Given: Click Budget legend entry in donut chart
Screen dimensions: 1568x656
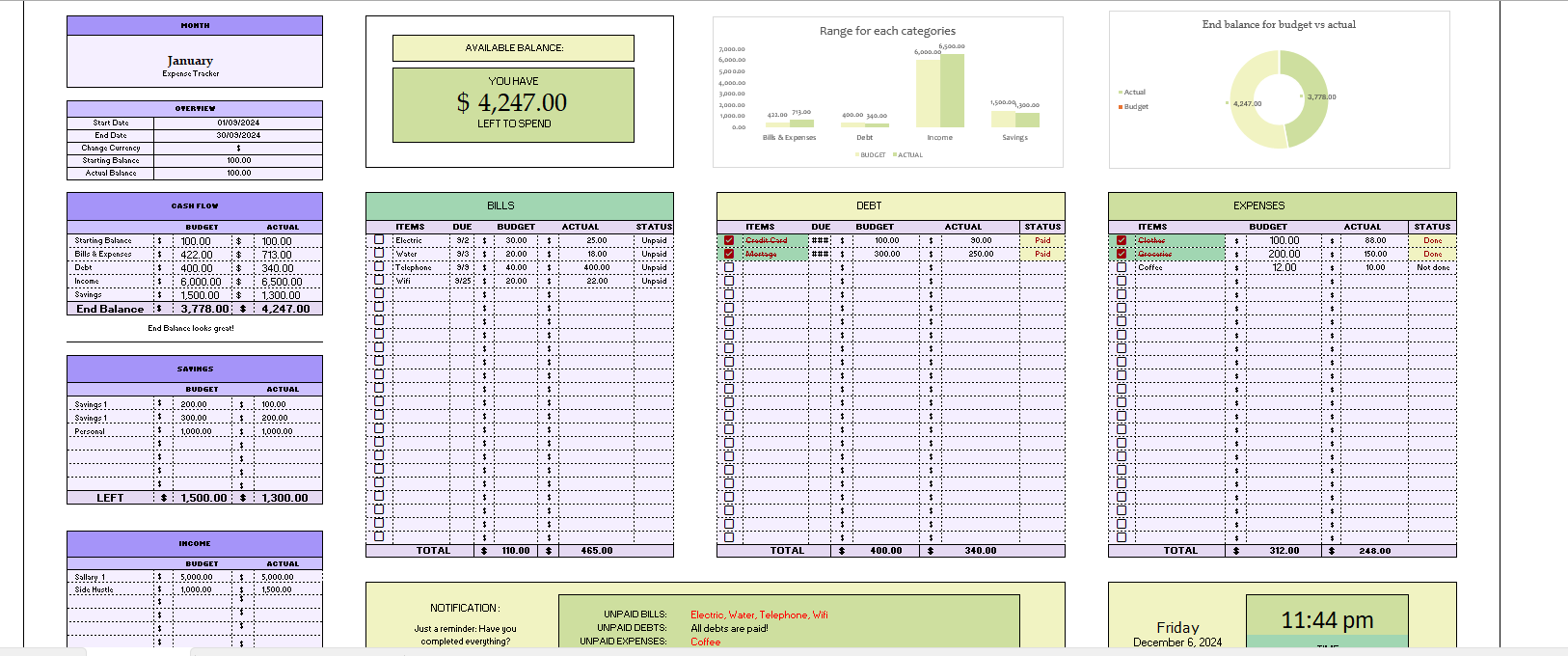Looking at the screenshot, I should point(1133,106).
